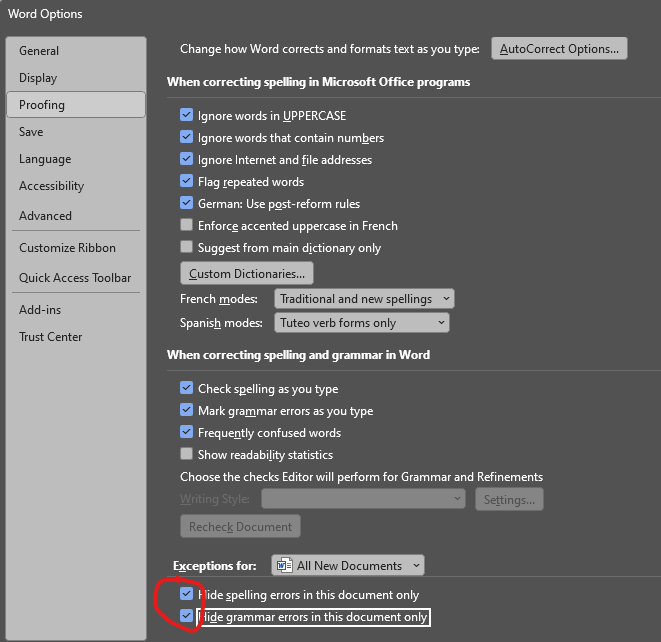Screen dimensions: 661x642
Task: Uncheck Hide spelling errors in this document
Action: pos(186,594)
